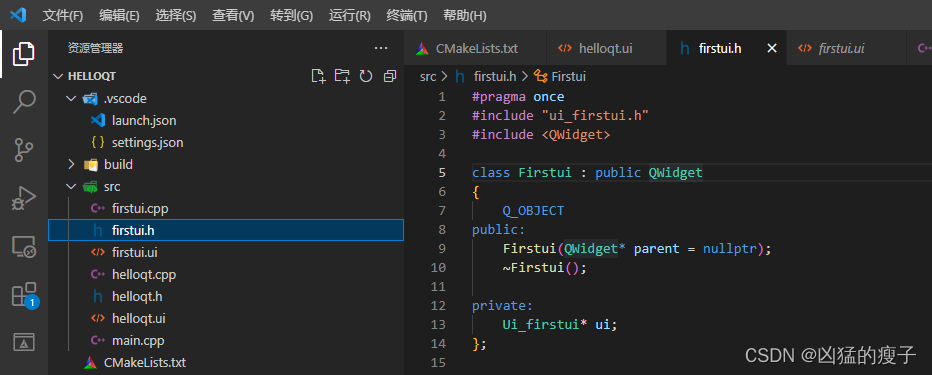Open the Explorer view in activity bar
The width and height of the screenshot is (932, 375).
click(x=24, y=54)
